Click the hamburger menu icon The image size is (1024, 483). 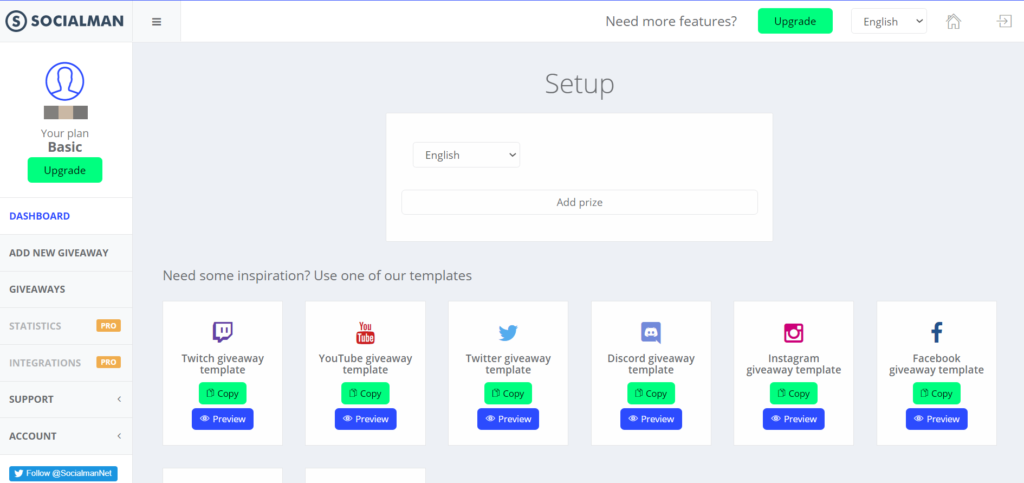[156, 22]
